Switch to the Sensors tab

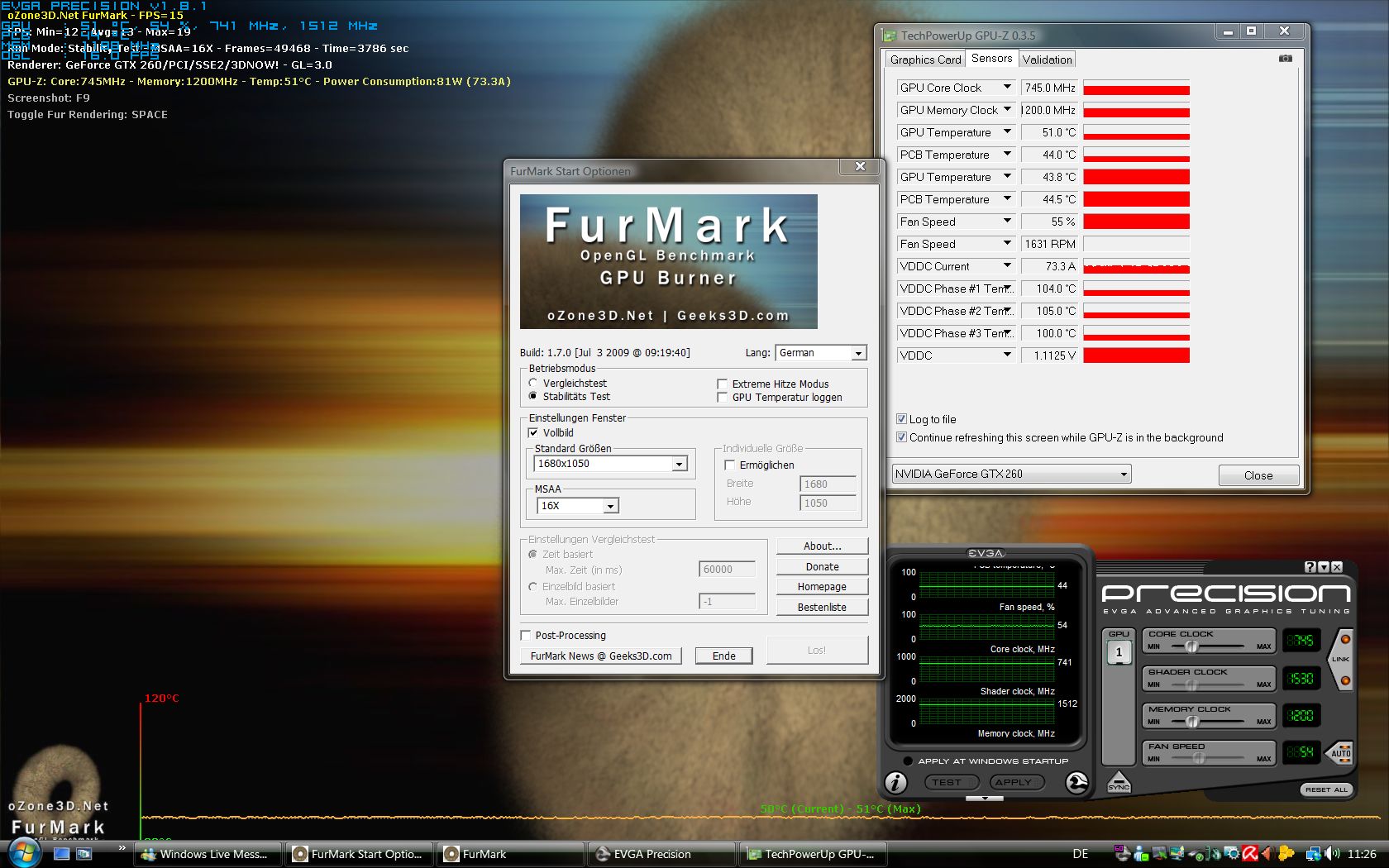point(991,58)
